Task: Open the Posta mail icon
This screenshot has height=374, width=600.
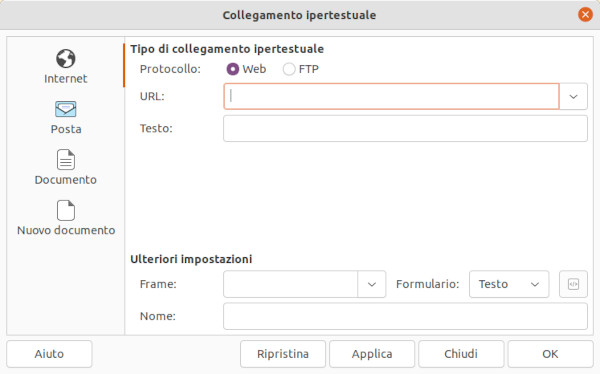Action: click(65, 109)
